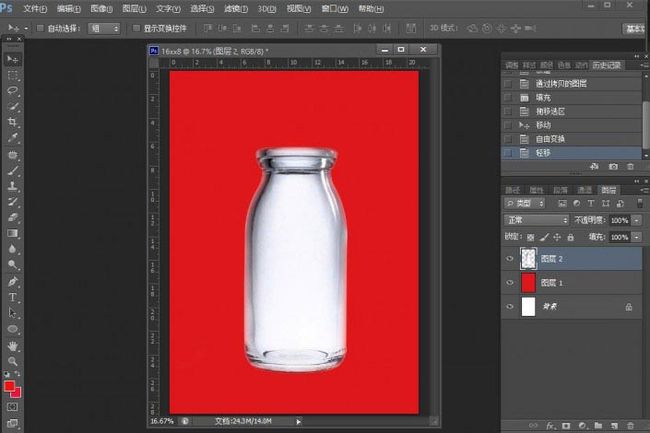Select the Crop tool
The image size is (650, 433).
click(12, 122)
